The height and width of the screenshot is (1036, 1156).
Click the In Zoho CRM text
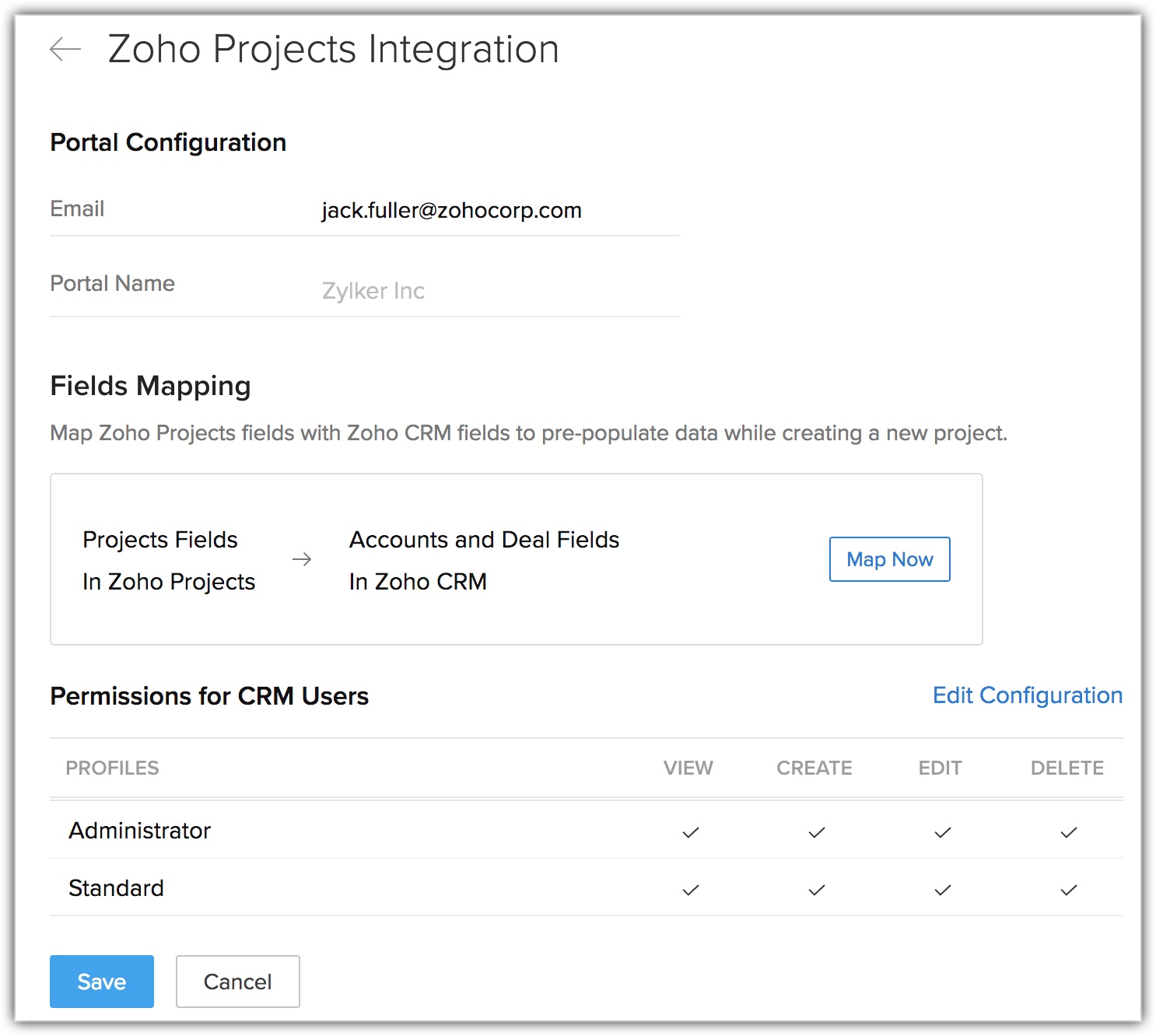point(418,582)
